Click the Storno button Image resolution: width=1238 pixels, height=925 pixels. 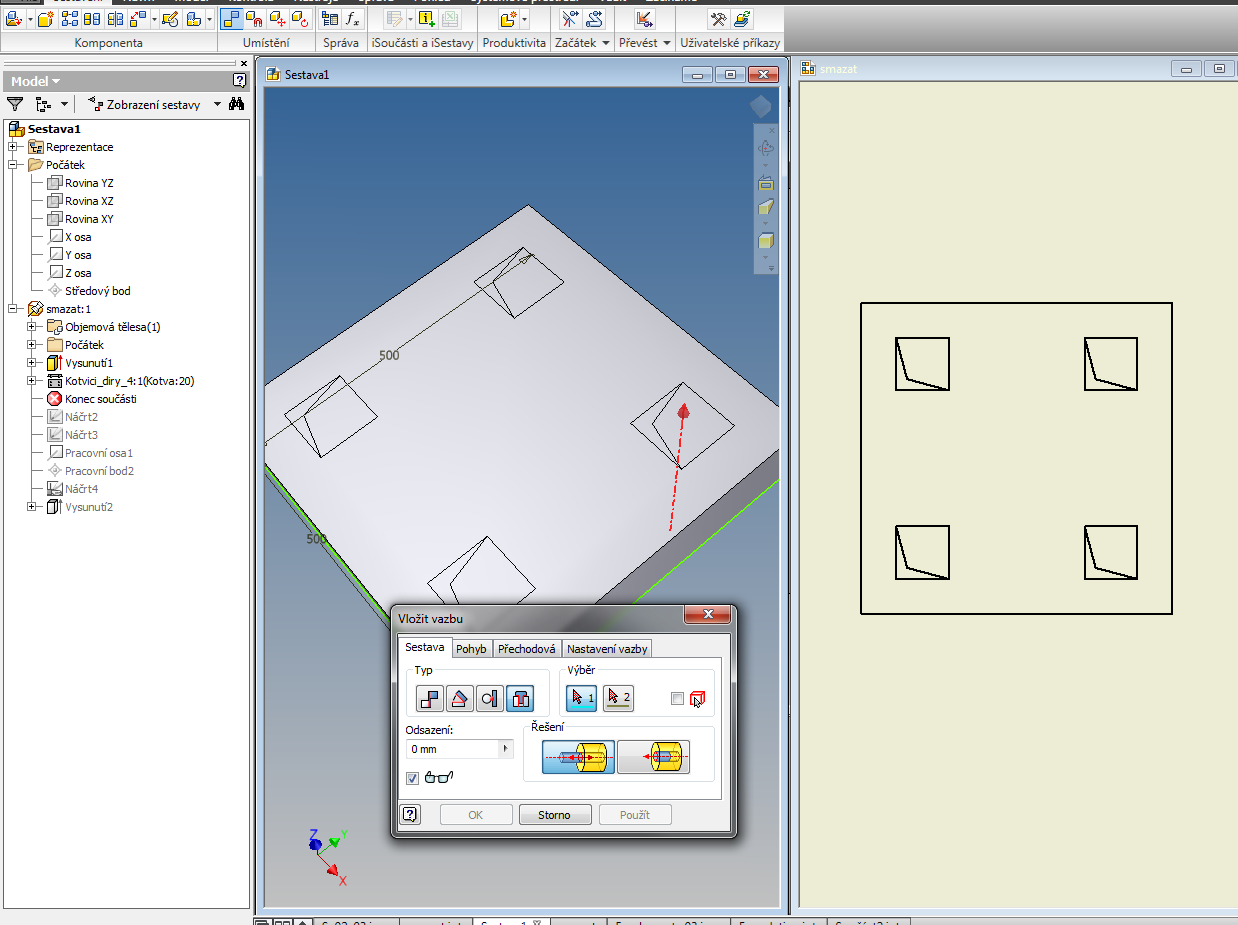[x=555, y=815]
